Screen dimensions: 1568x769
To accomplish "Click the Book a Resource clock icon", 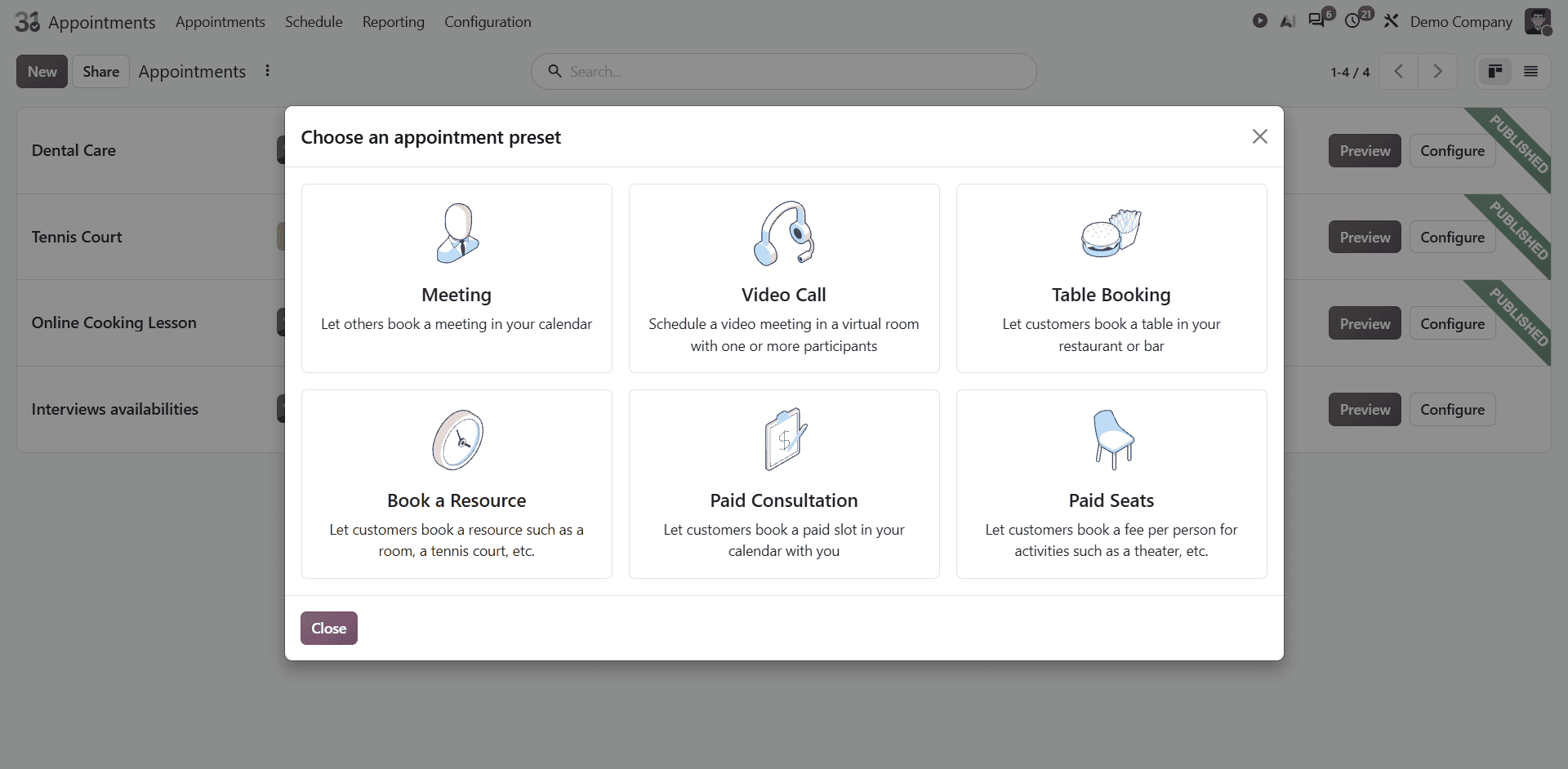I will click(457, 439).
